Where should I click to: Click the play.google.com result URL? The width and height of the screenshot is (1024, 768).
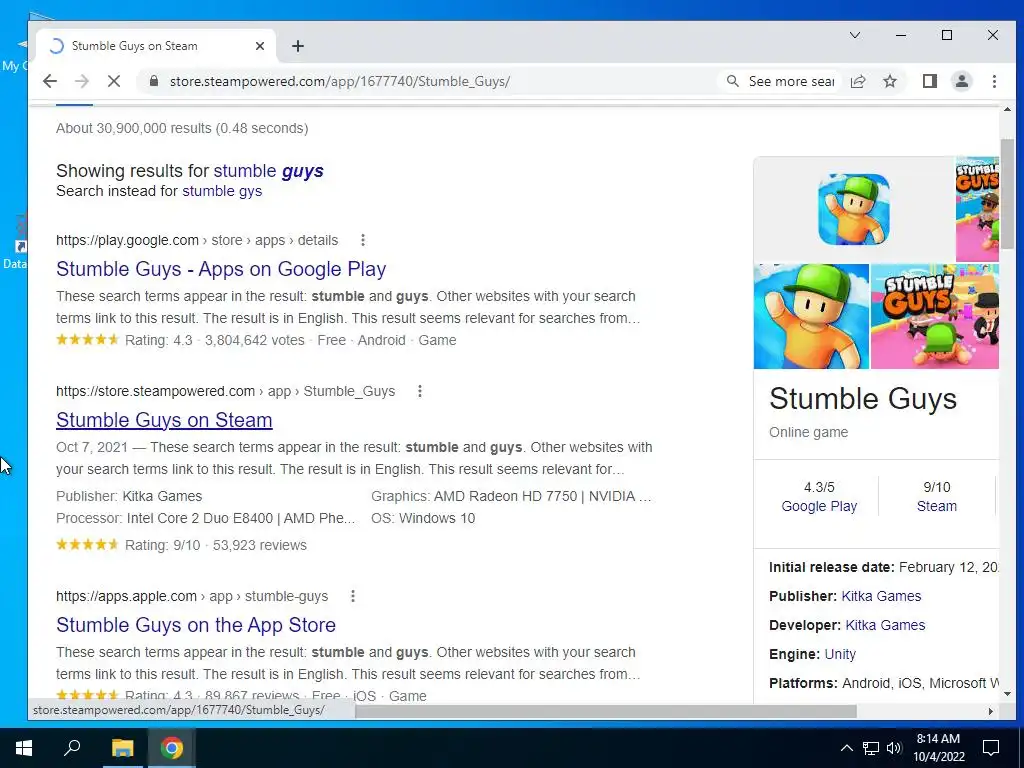point(197,240)
